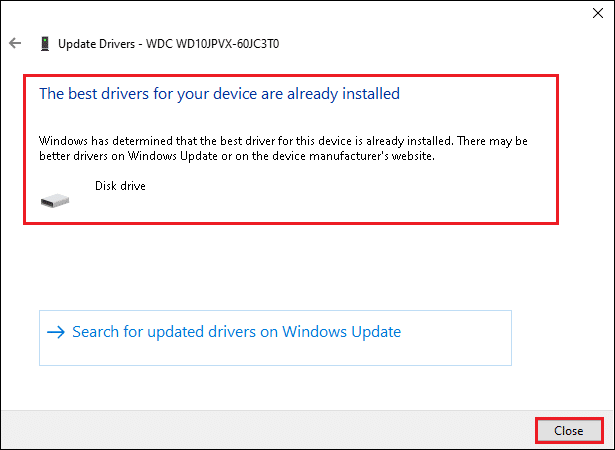615x450 pixels.
Task: Click the back arrow in the title bar
Action: click(15, 44)
